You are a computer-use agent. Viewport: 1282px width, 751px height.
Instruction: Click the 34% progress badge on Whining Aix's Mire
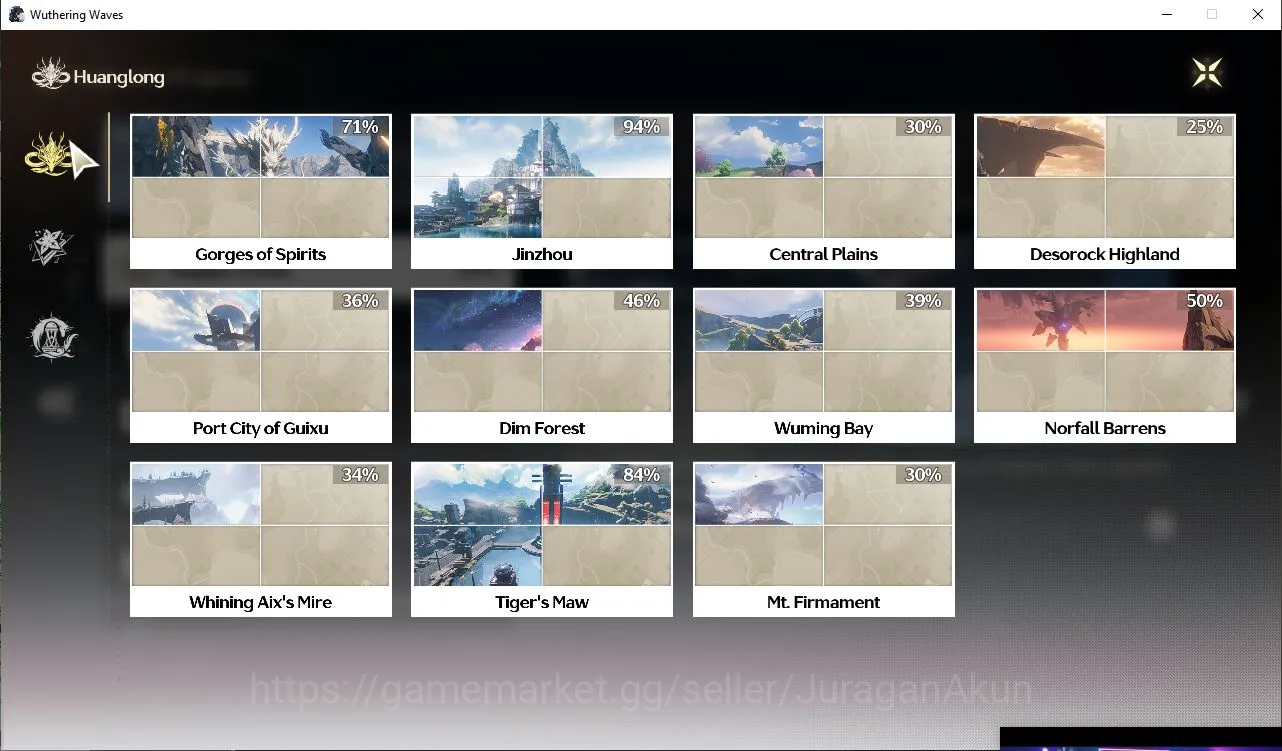(x=360, y=475)
